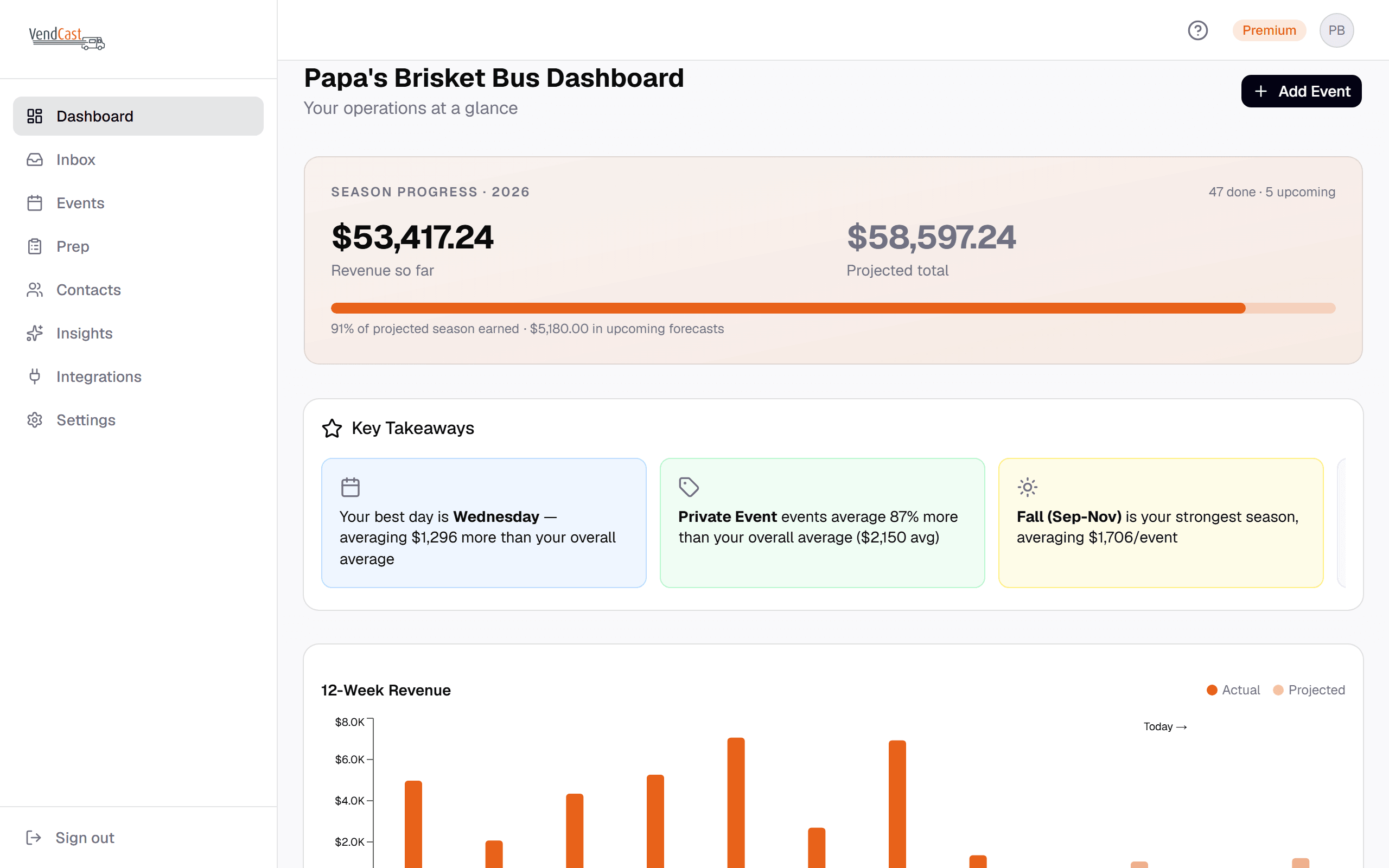Click the Prep clipboard icon

(35, 246)
